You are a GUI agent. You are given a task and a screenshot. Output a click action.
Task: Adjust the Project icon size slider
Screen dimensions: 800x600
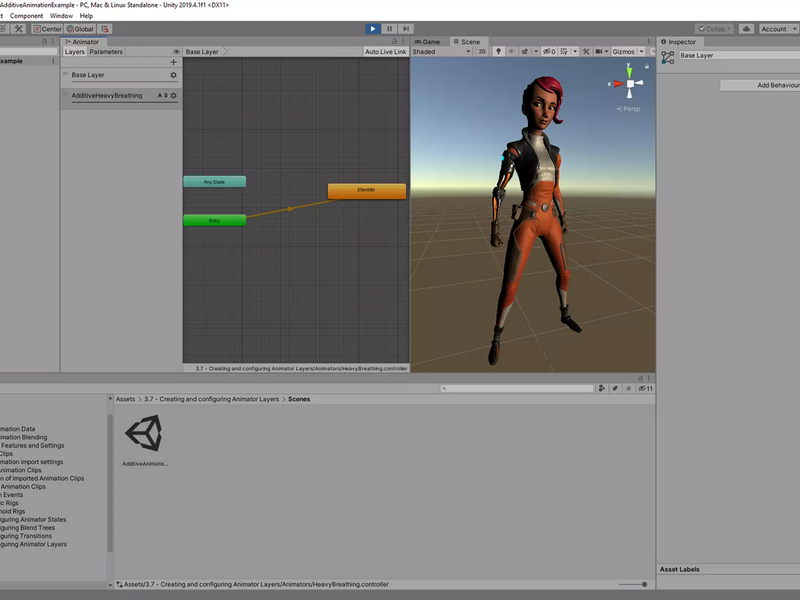coord(633,585)
